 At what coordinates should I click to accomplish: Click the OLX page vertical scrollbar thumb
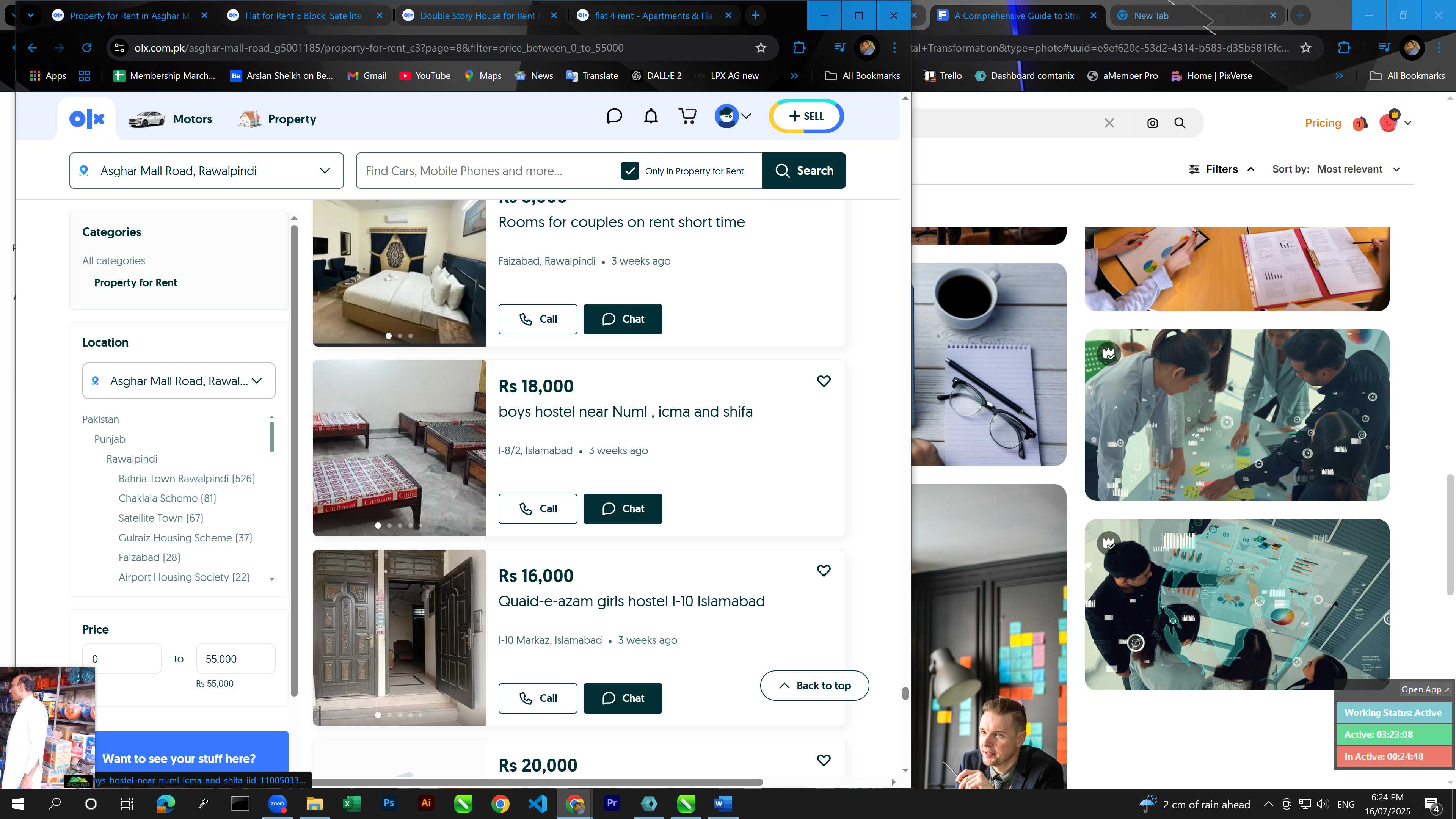coord(905,693)
